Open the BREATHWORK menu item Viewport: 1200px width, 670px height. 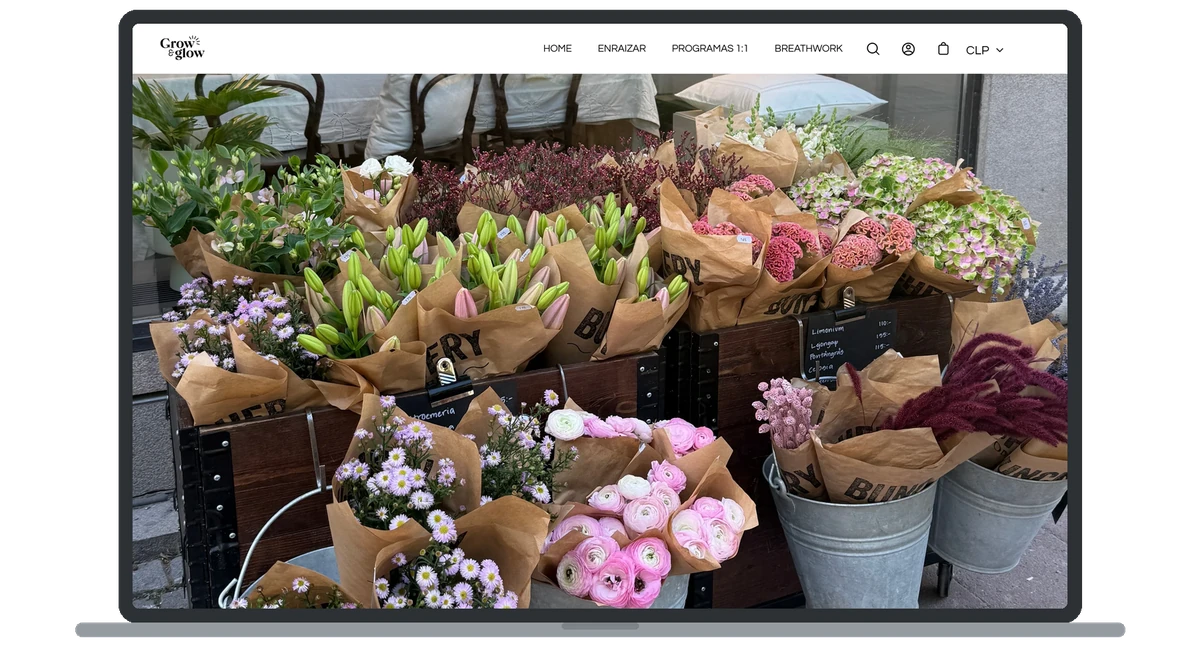click(x=808, y=49)
